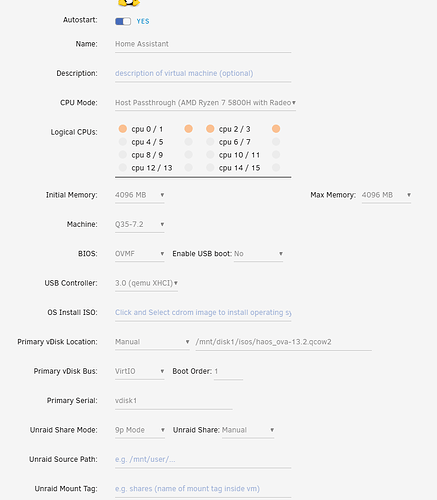The image size is (437, 500).
Task: Click the Name field Home Assistant
Action: tap(203, 44)
